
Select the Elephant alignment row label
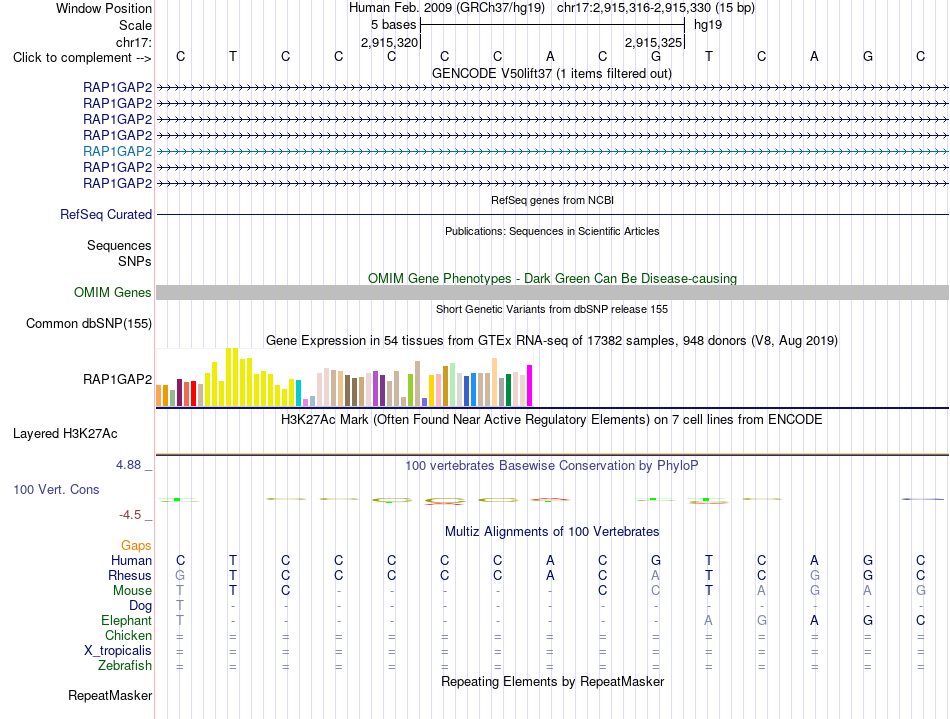point(127,621)
